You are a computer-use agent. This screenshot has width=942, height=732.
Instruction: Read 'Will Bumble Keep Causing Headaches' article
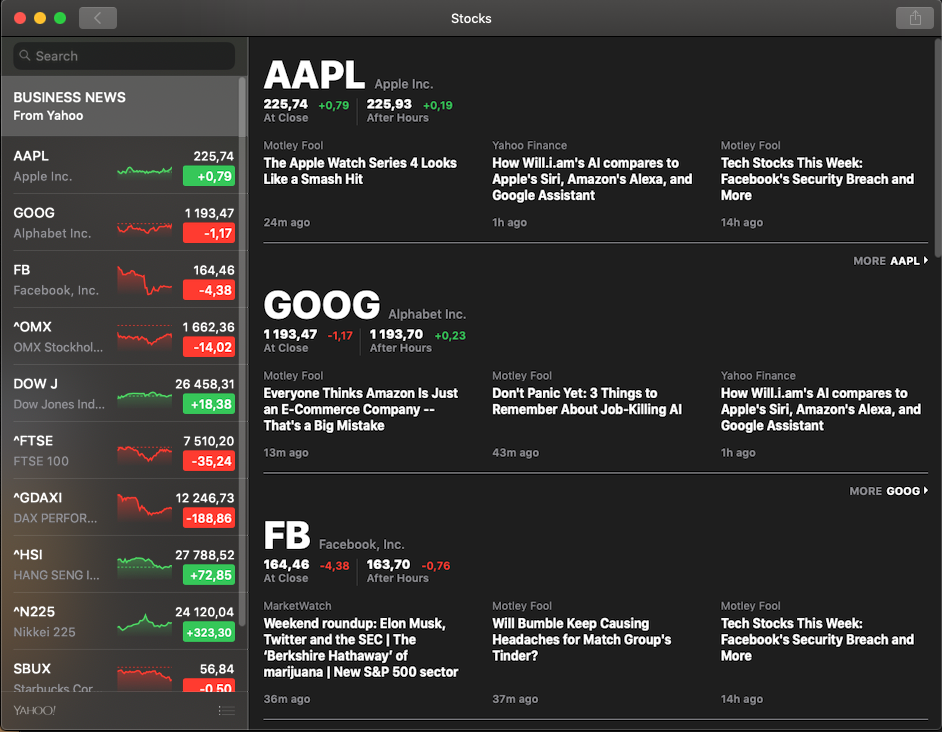582,639
